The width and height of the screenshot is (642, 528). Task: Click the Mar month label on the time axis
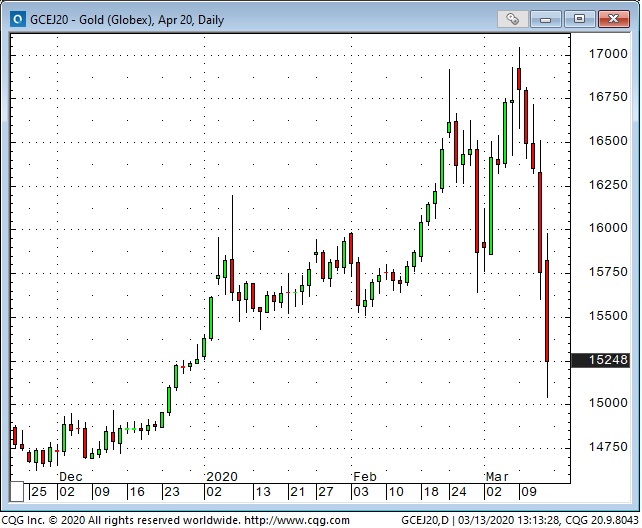click(497, 477)
